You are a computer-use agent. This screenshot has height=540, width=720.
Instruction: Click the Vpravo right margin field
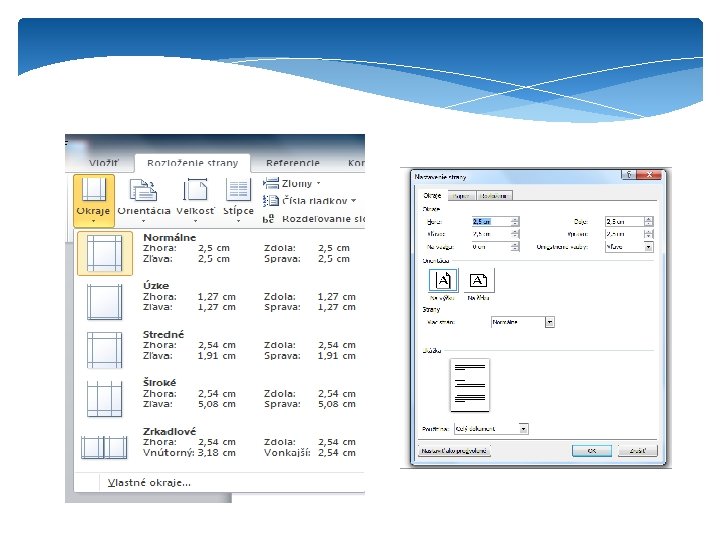coord(624,234)
